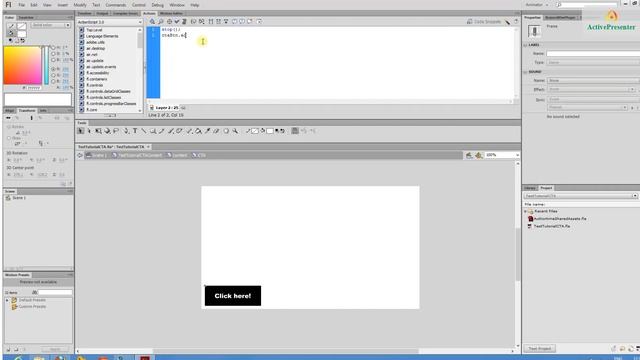Open the Label Type dropdown
640x360 pixels.
click(593, 62)
